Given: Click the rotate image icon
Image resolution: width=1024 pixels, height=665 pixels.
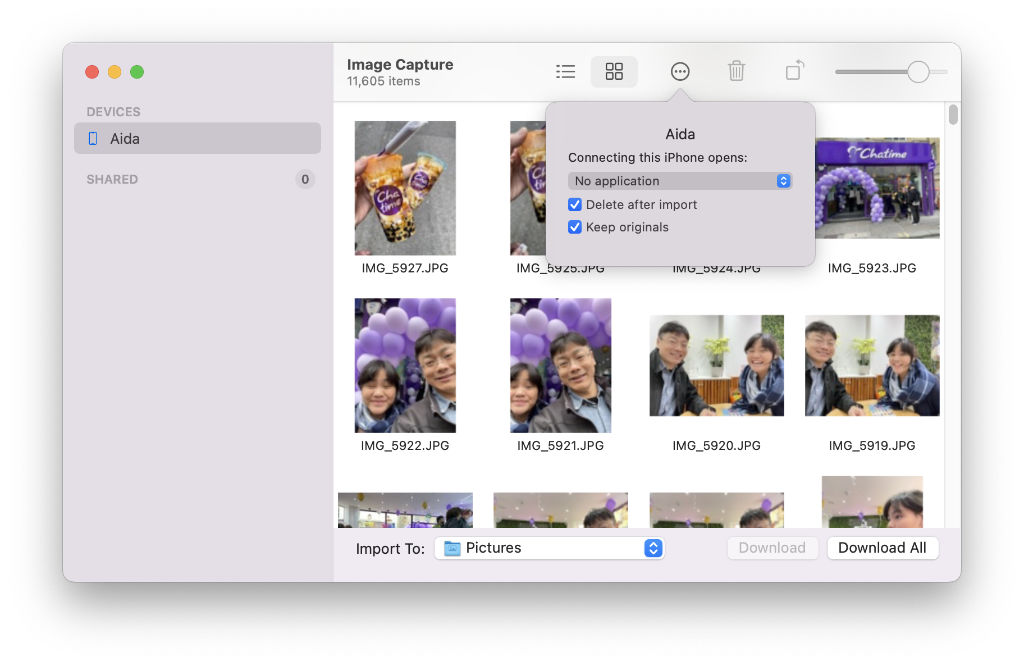Looking at the screenshot, I should click(794, 71).
